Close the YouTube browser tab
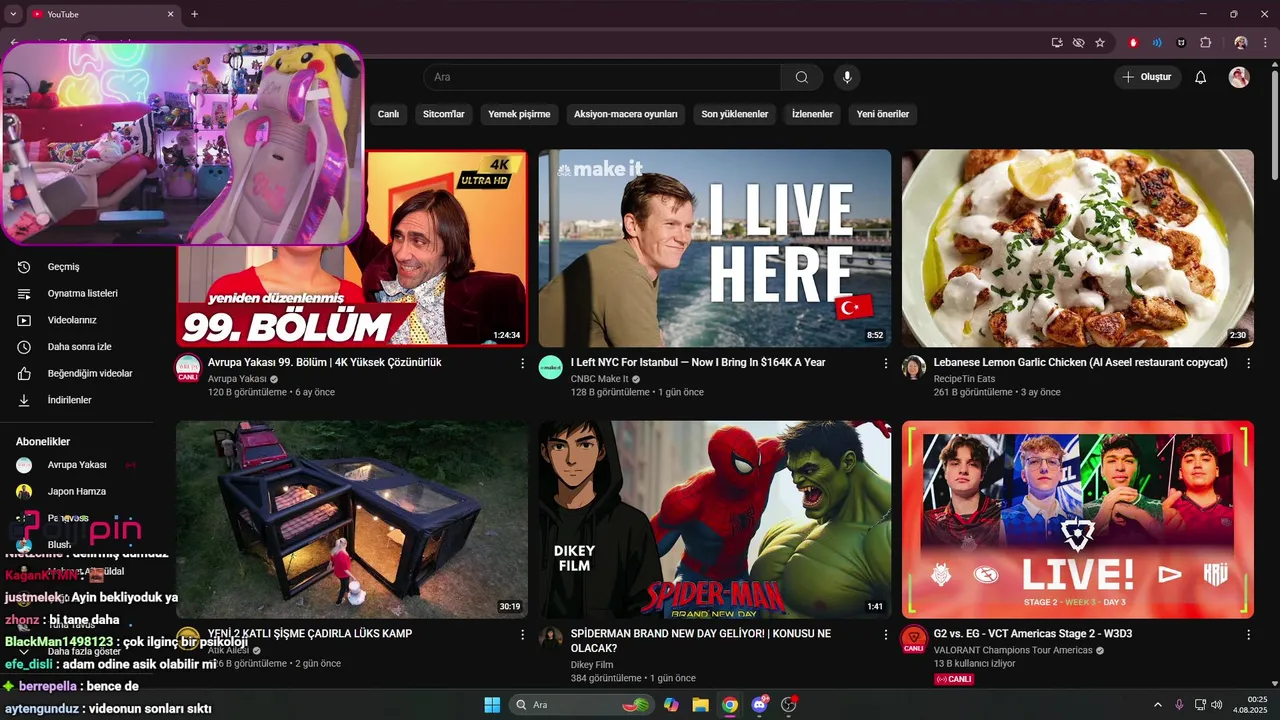Image resolution: width=1280 pixels, height=720 pixels. click(170, 14)
